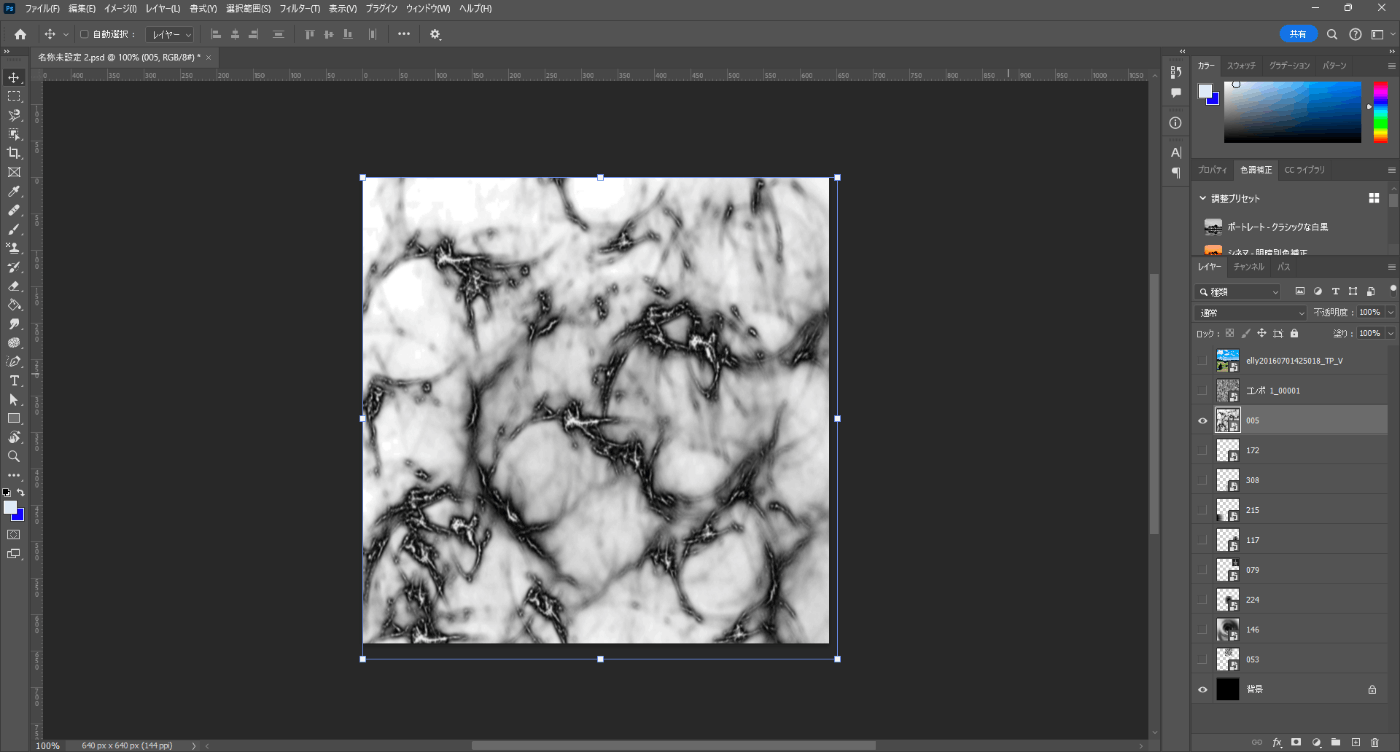Open the search icon in top bar
Screen dimensions: 1400x752
(x=1332, y=34)
